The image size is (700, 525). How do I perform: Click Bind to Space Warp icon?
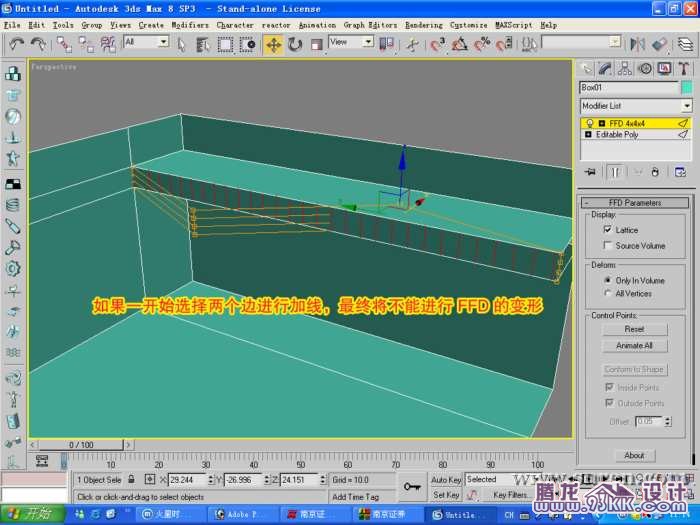click(x=108, y=44)
